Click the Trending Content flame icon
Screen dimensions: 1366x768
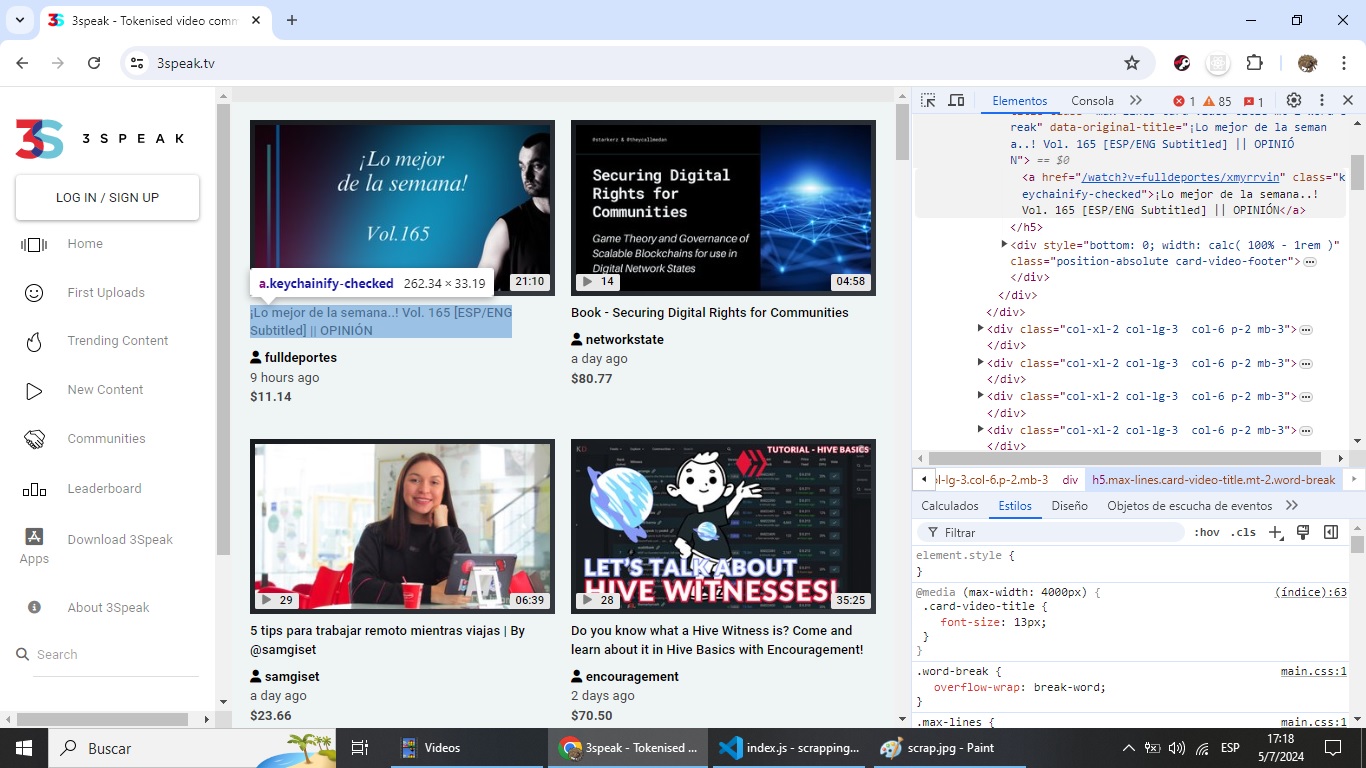pyautogui.click(x=34, y=342)
